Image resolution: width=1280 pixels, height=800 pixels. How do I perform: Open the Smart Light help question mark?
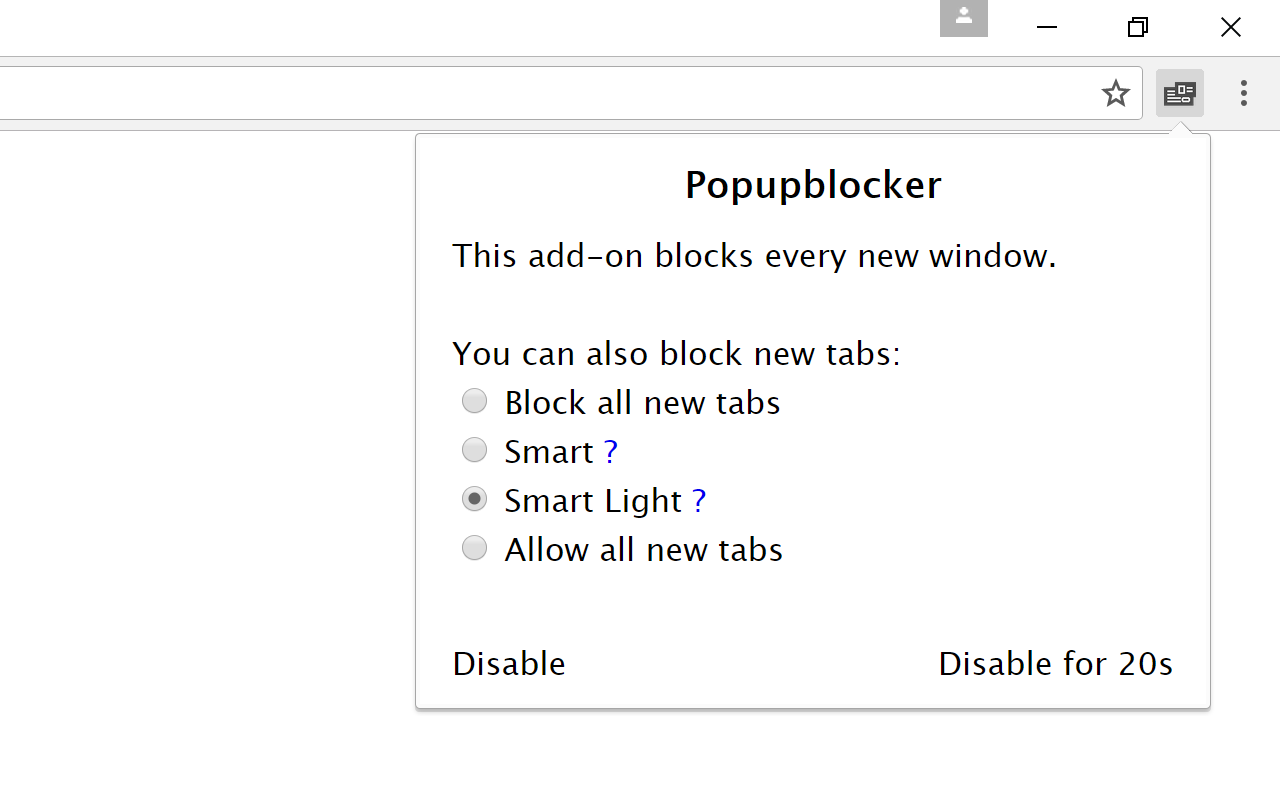click(x=698, y=500)
